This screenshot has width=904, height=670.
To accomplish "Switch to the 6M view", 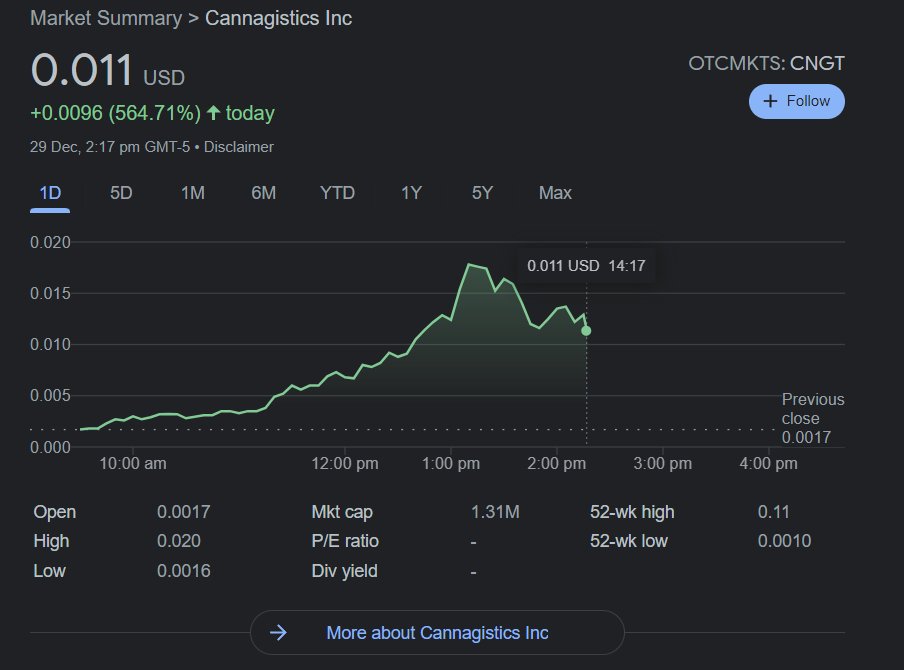I will [263, 193].
